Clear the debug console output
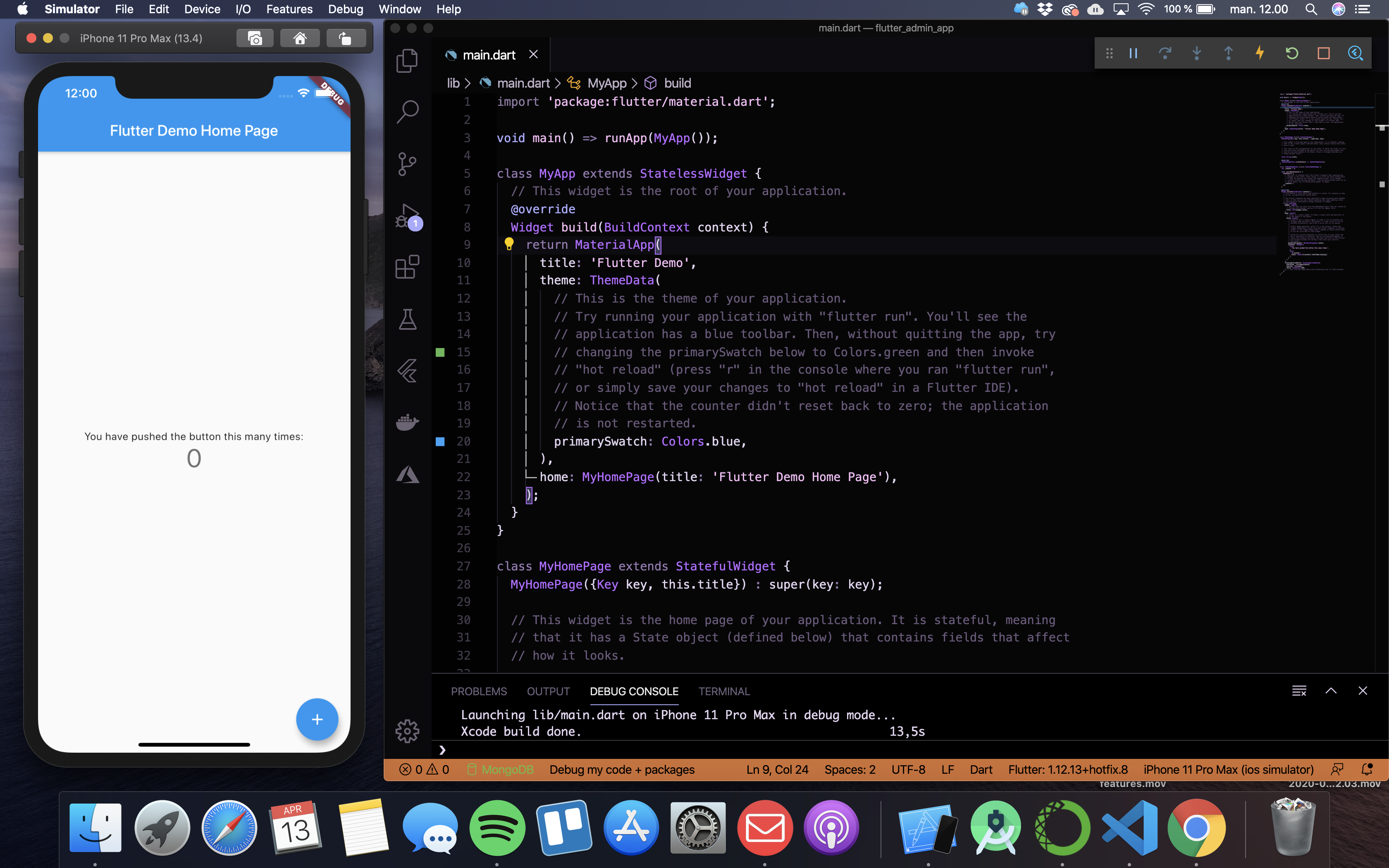The height and width of the screenshot is (868, 1389). (1299, 691)
